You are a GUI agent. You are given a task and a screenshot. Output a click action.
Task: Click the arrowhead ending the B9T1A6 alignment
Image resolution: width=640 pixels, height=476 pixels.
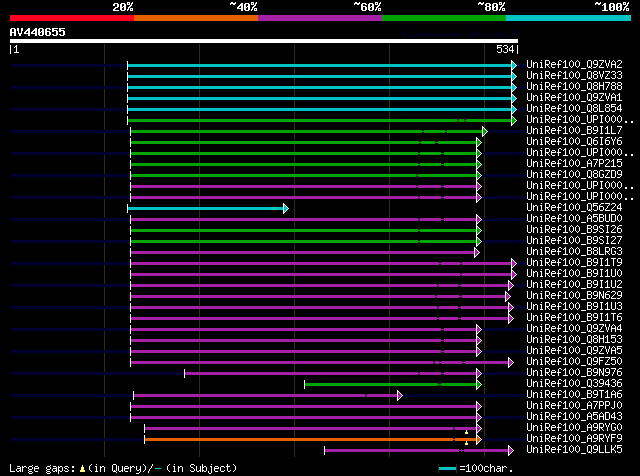coord(400,396)
